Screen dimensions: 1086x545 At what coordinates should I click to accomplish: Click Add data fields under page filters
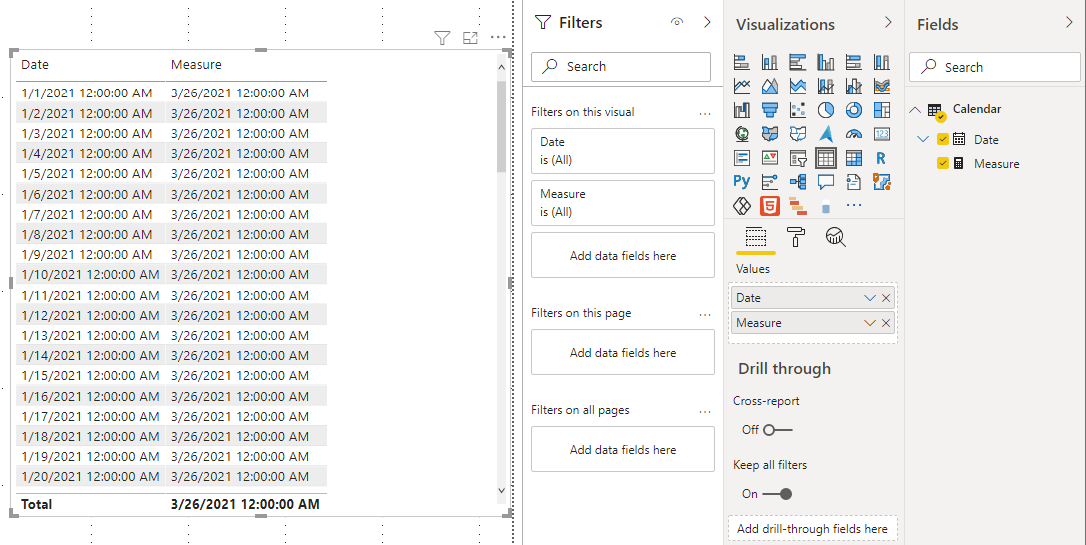pos(623,352)
